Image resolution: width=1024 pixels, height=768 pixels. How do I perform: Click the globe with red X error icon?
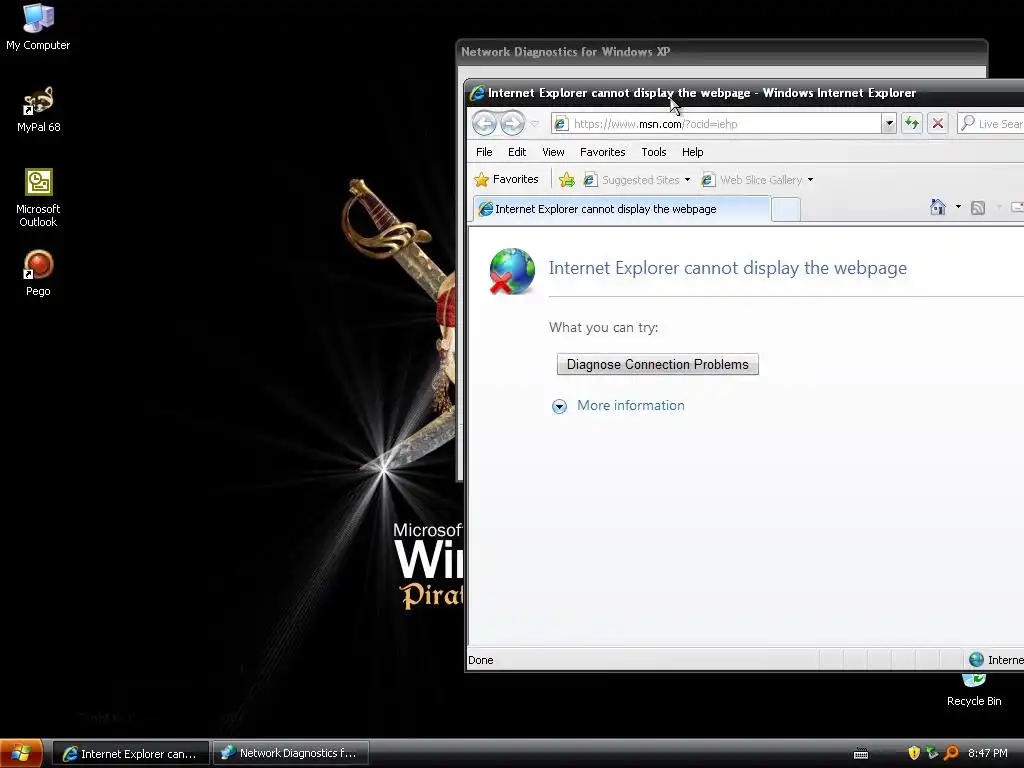[511, 271]
